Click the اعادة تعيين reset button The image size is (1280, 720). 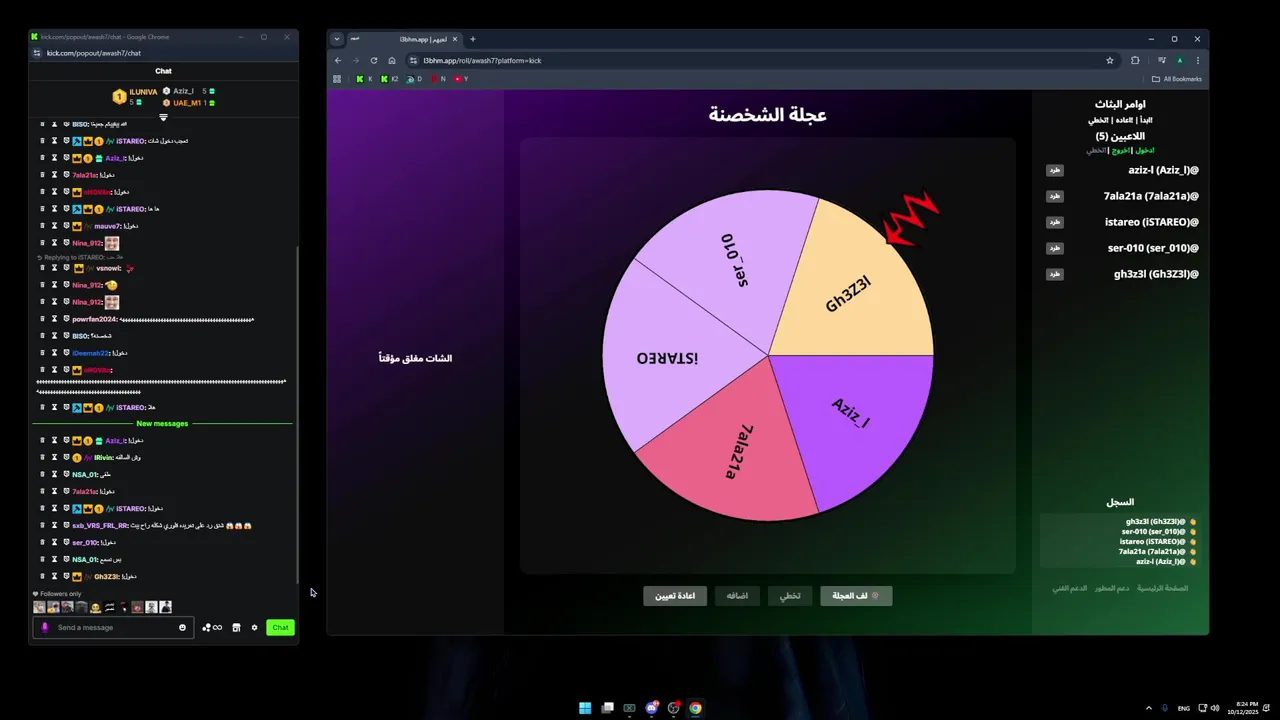(x=675, y=596)
